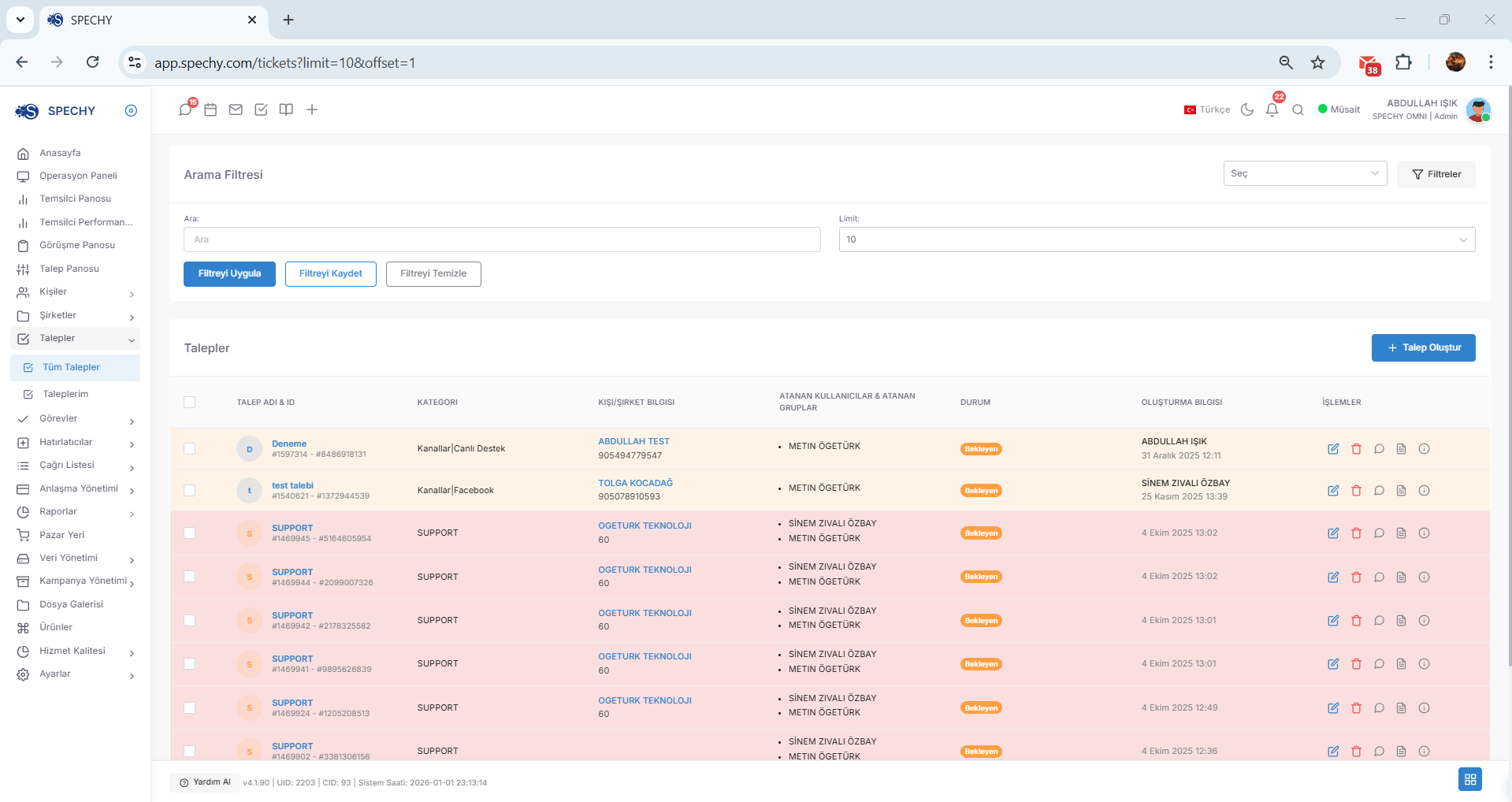Image resolution: width=1512 pixels, height=802 pixels.
Task: Select checkbox for ticket #1469944
Action: (x=189, y=577)
